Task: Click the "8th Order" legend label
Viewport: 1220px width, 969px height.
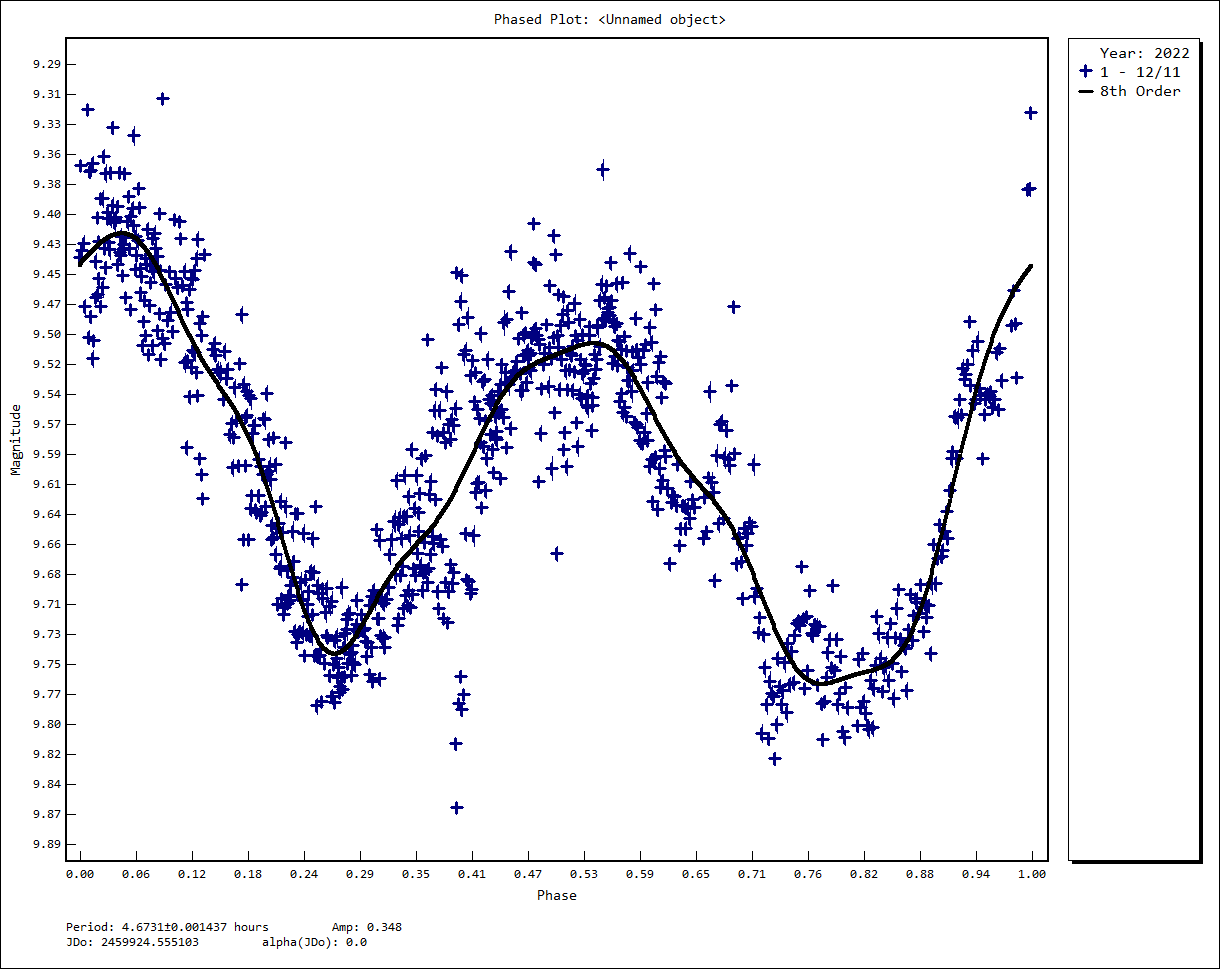Action: click(1140, 92)
